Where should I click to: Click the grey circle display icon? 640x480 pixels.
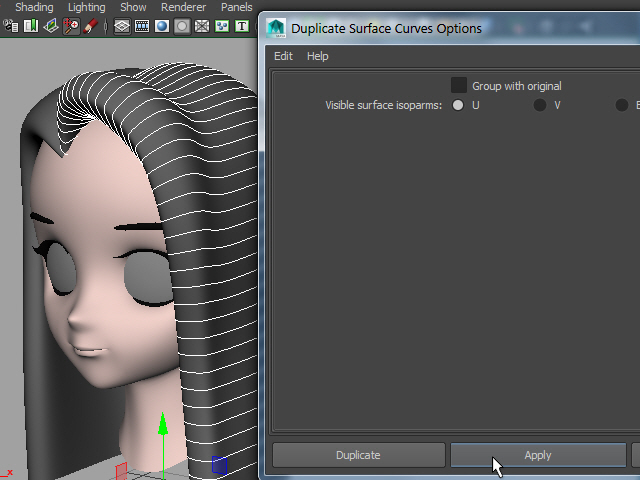coord(181,26)
